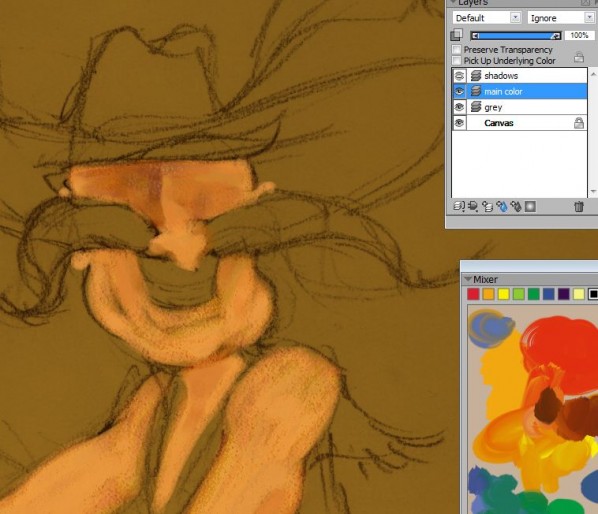Viewport: 598px width, 514px height.
Task: Enable Preserve Transparency checkbox
Action: [x=457, y=50]
